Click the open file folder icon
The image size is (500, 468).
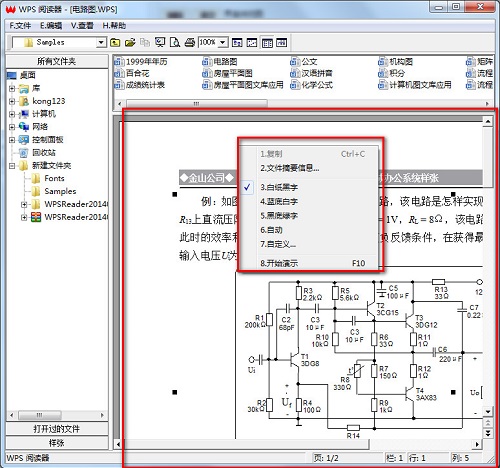pyautogui.click(x=130, y=42)
